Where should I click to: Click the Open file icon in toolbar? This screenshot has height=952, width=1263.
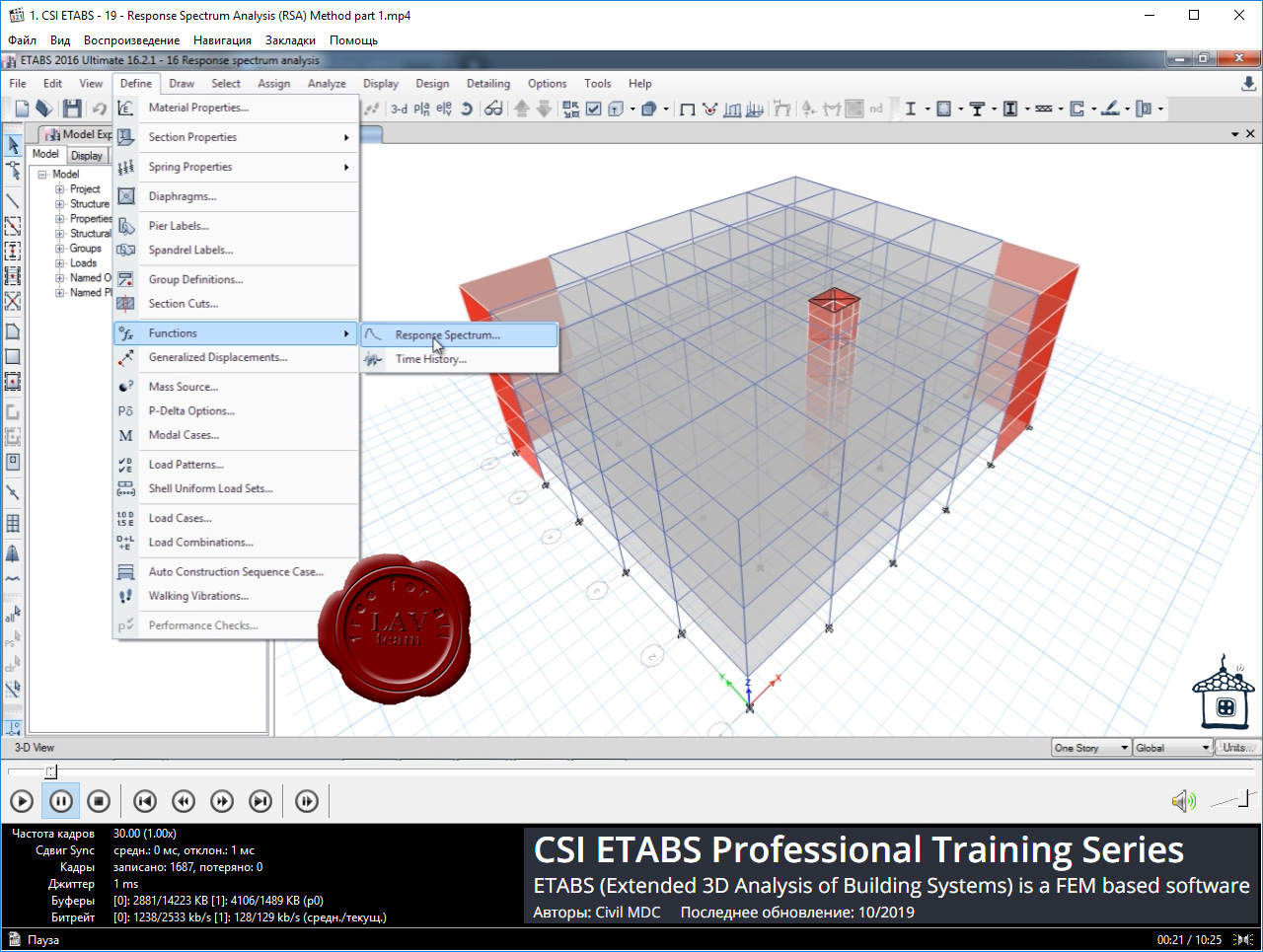[43, 109]
